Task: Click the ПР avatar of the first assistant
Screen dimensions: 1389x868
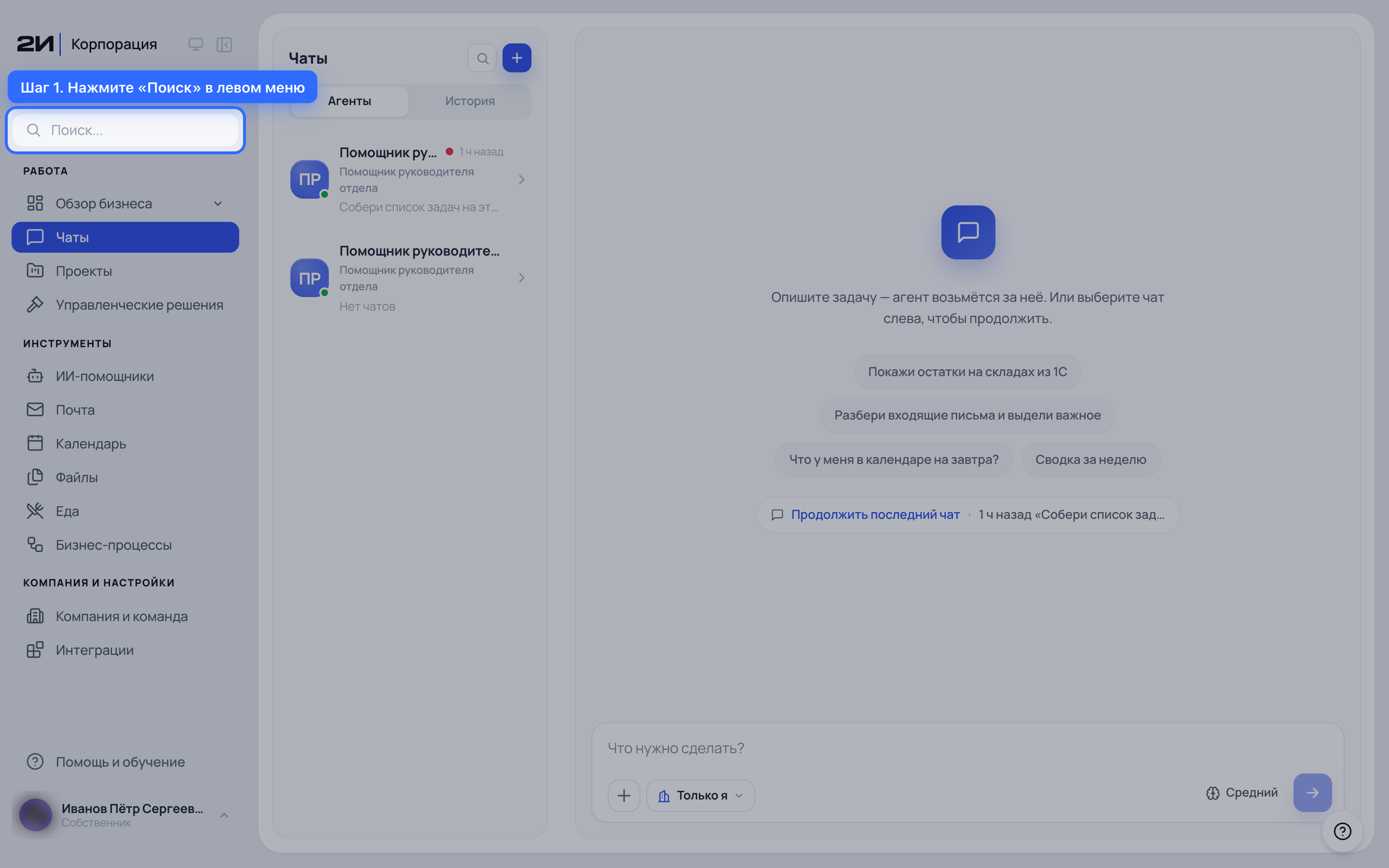Action: [309, 179]
